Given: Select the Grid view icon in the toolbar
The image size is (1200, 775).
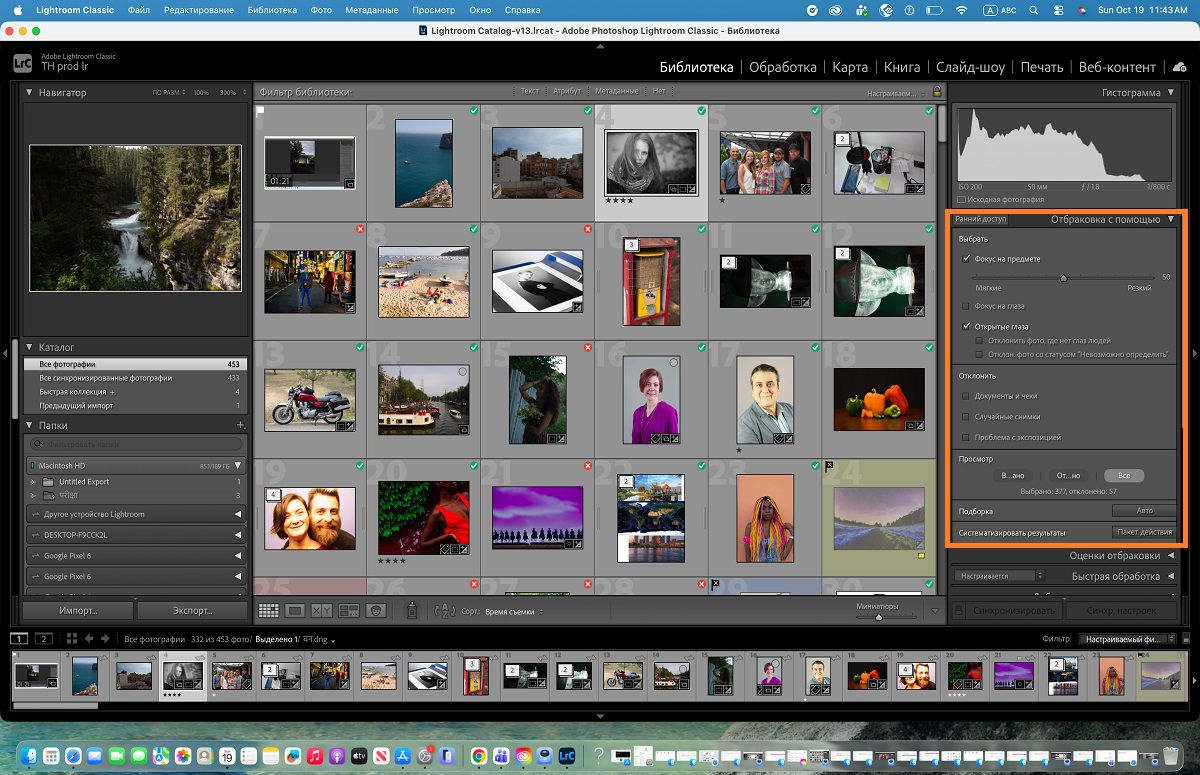Looking at the screenshot, I should pos(268,611).
